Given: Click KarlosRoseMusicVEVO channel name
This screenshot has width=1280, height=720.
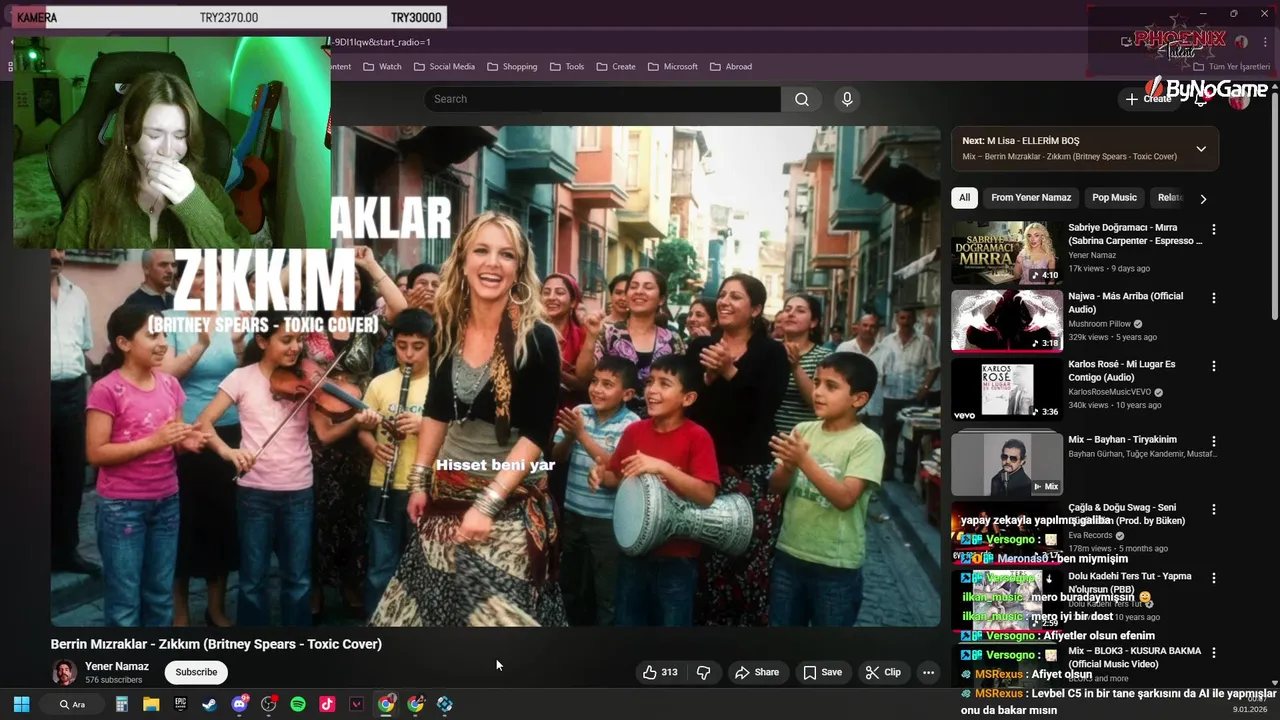Looking at the screenshot, I should click(1109, 392).
